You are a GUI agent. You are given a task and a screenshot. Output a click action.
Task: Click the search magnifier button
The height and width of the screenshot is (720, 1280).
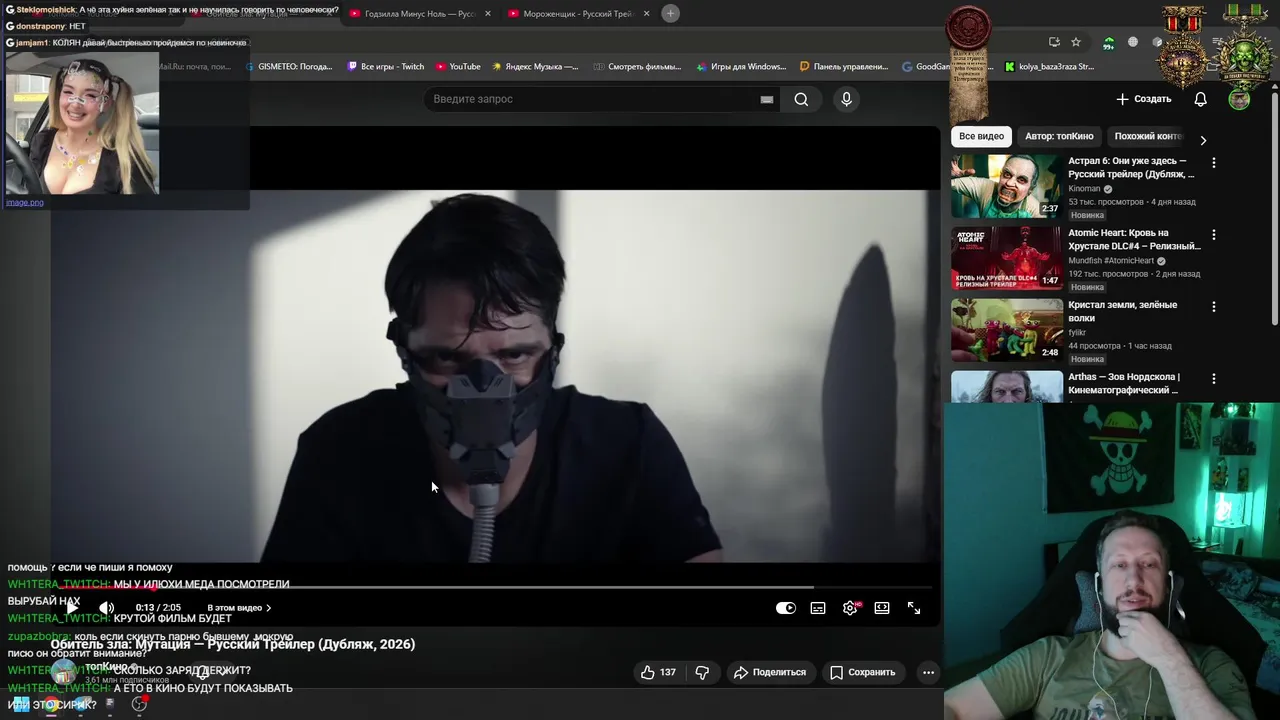[x=801, y=99]
